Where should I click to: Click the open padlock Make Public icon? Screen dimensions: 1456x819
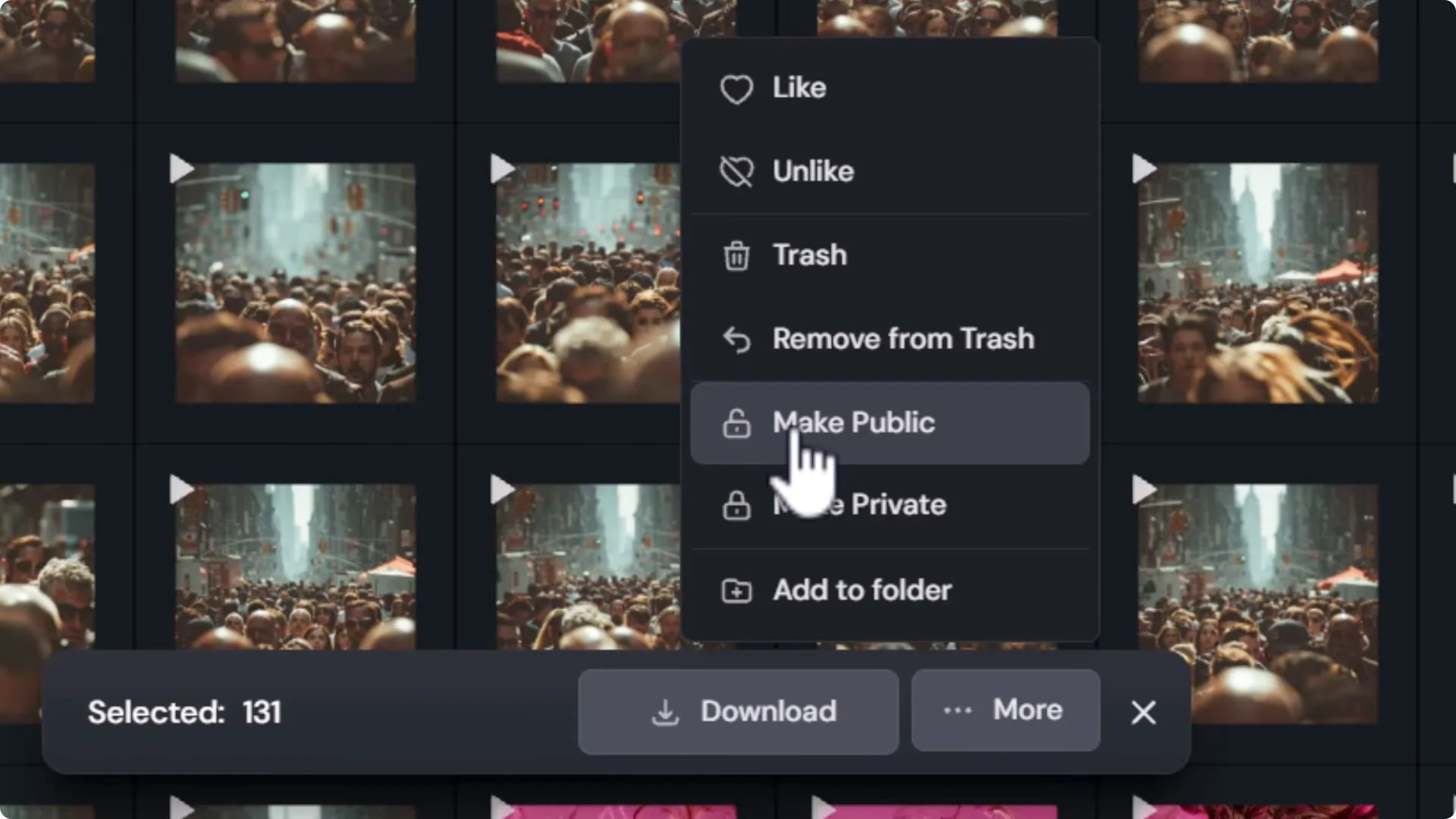736,424
